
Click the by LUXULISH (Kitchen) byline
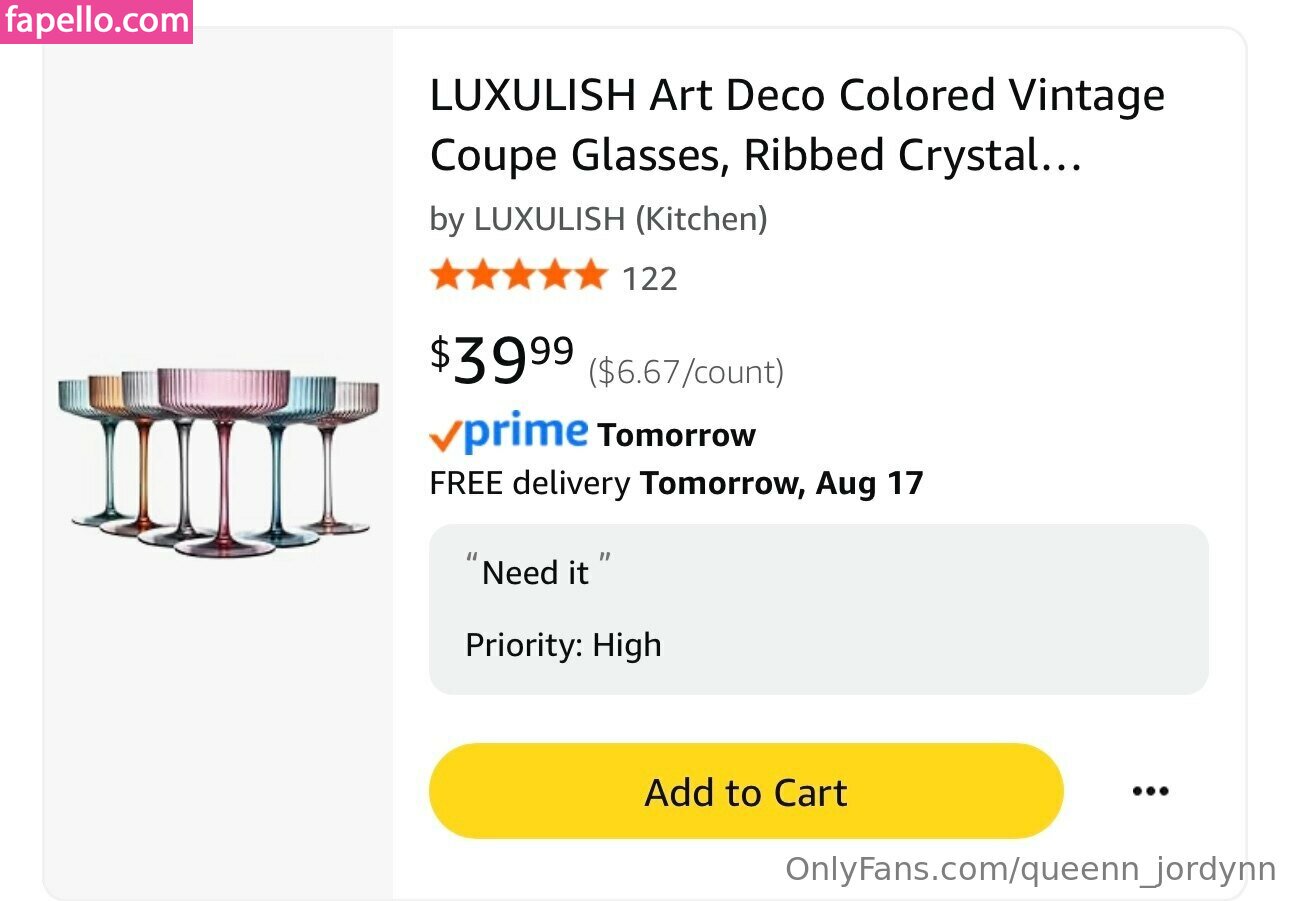[598, 218]
